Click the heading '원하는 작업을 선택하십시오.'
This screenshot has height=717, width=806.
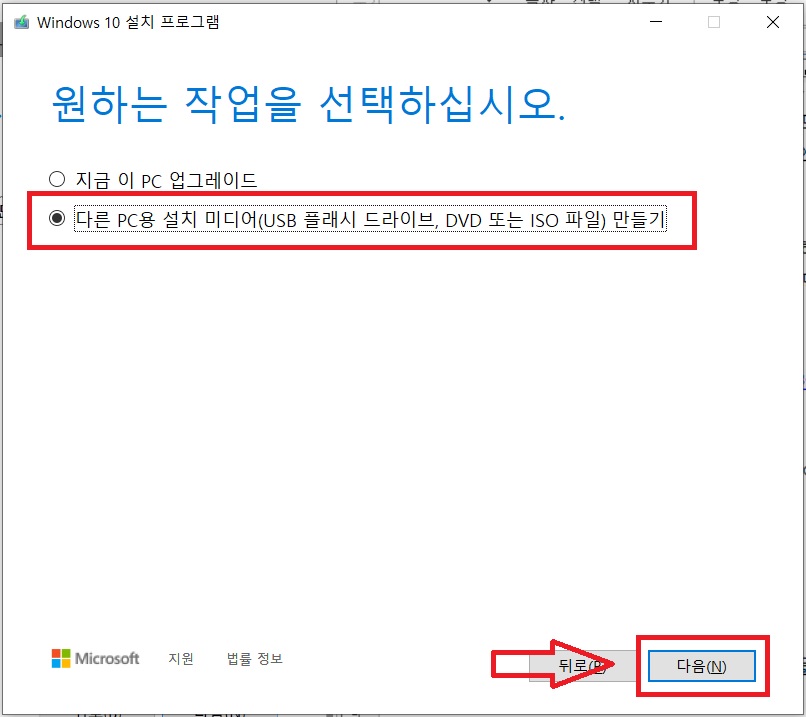308,104
